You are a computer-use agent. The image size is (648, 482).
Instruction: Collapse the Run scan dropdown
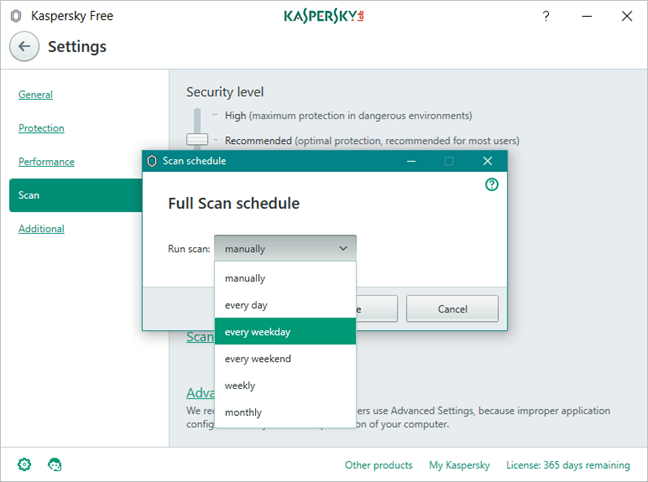pos(285,248)
